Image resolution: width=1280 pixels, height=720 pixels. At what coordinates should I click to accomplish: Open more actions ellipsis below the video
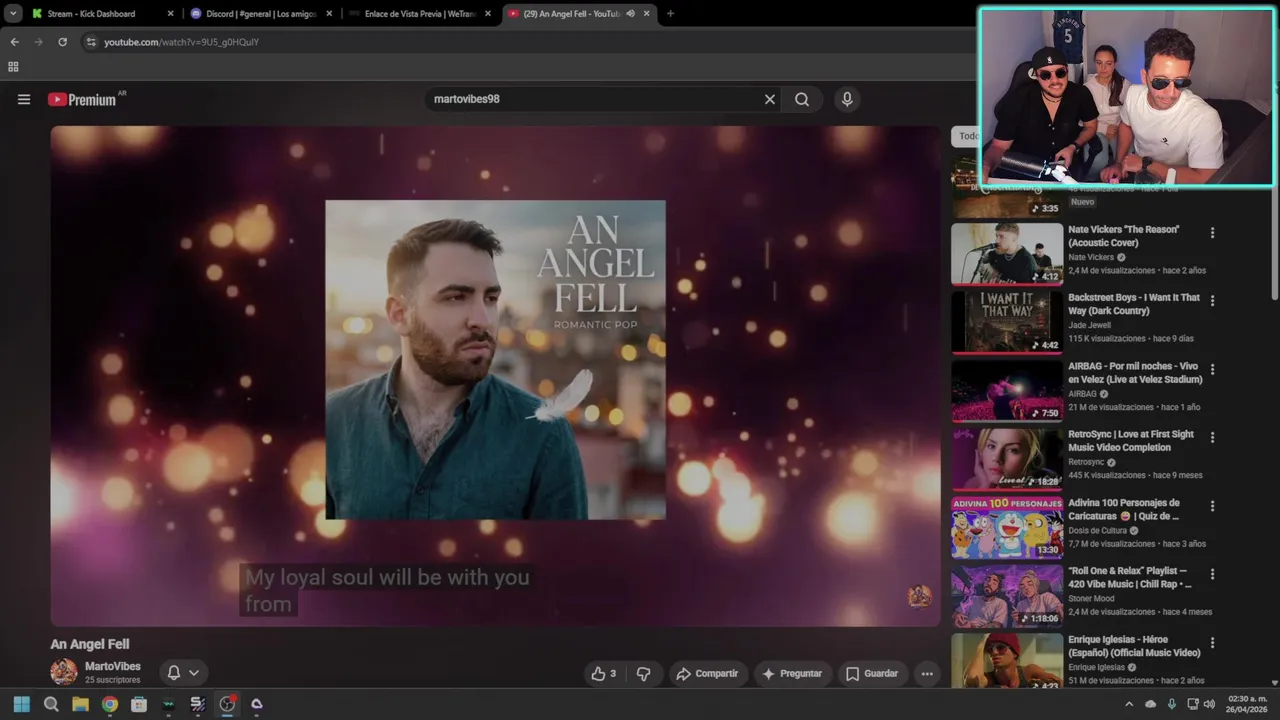coord(927,674)
